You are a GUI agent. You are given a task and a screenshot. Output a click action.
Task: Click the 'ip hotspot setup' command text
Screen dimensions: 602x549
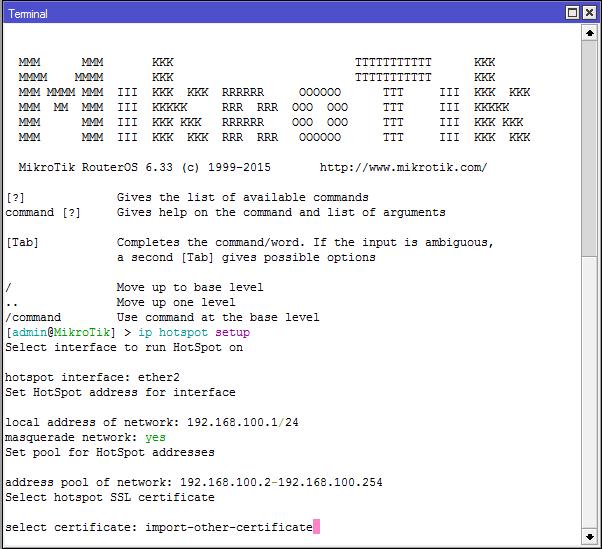194,332
